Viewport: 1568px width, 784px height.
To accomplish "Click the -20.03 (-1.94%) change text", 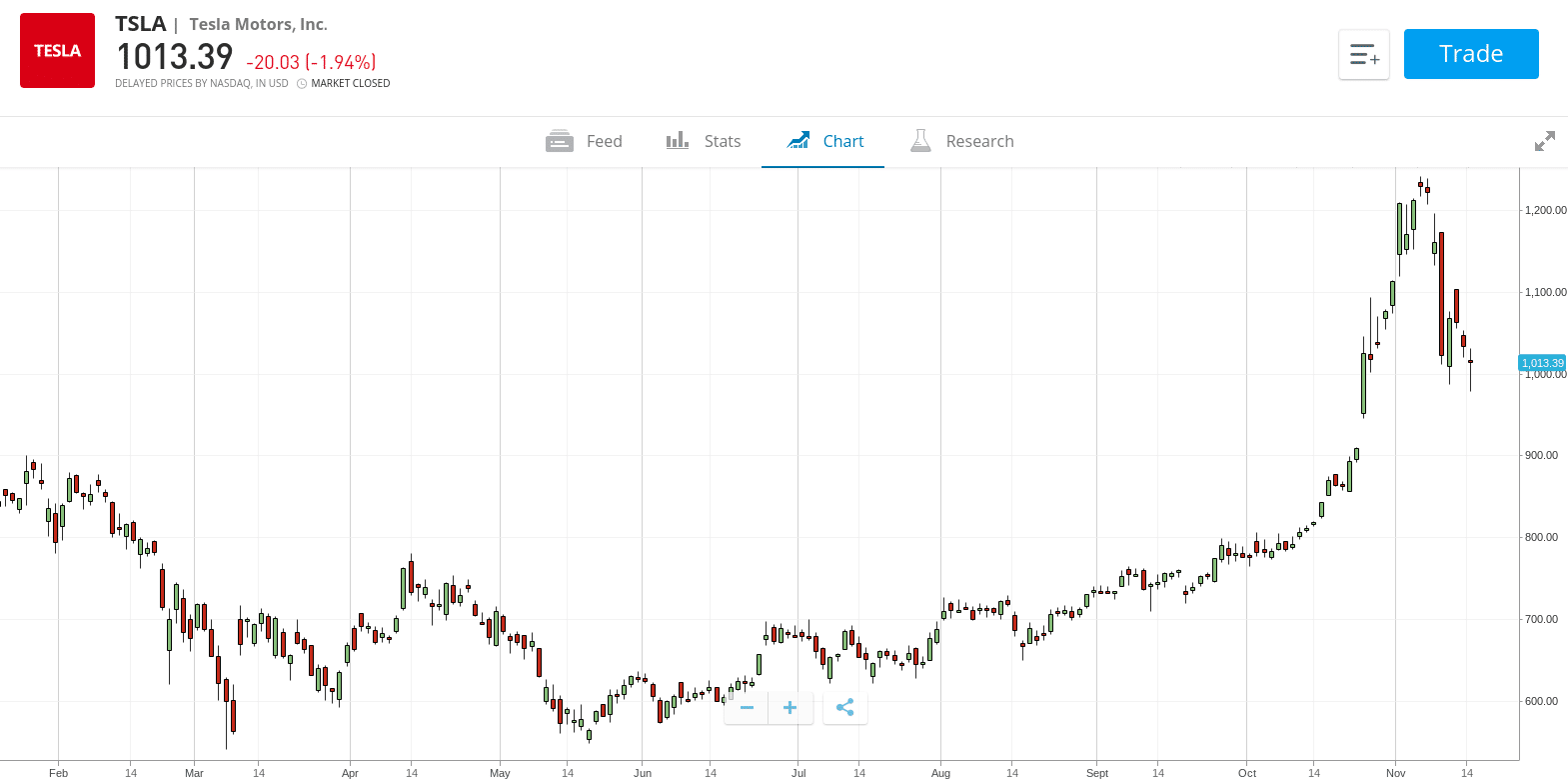I will [x=311, y=62].
